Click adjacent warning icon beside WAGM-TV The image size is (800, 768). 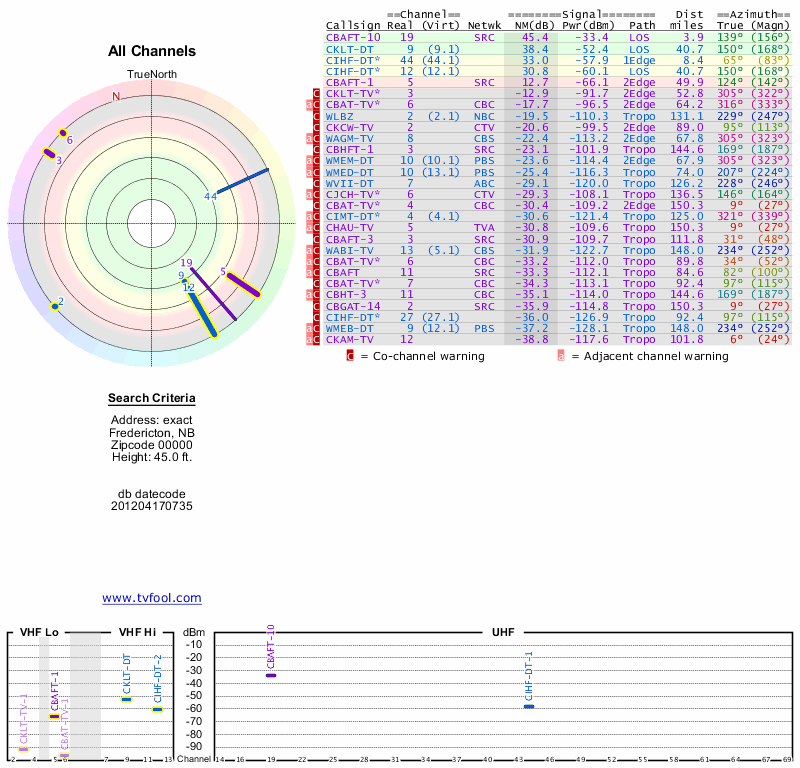tap(310, 139)
